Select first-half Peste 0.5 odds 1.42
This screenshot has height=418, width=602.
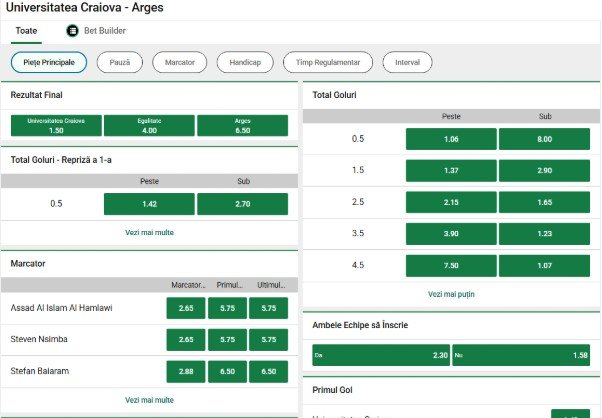coord(149,204)
